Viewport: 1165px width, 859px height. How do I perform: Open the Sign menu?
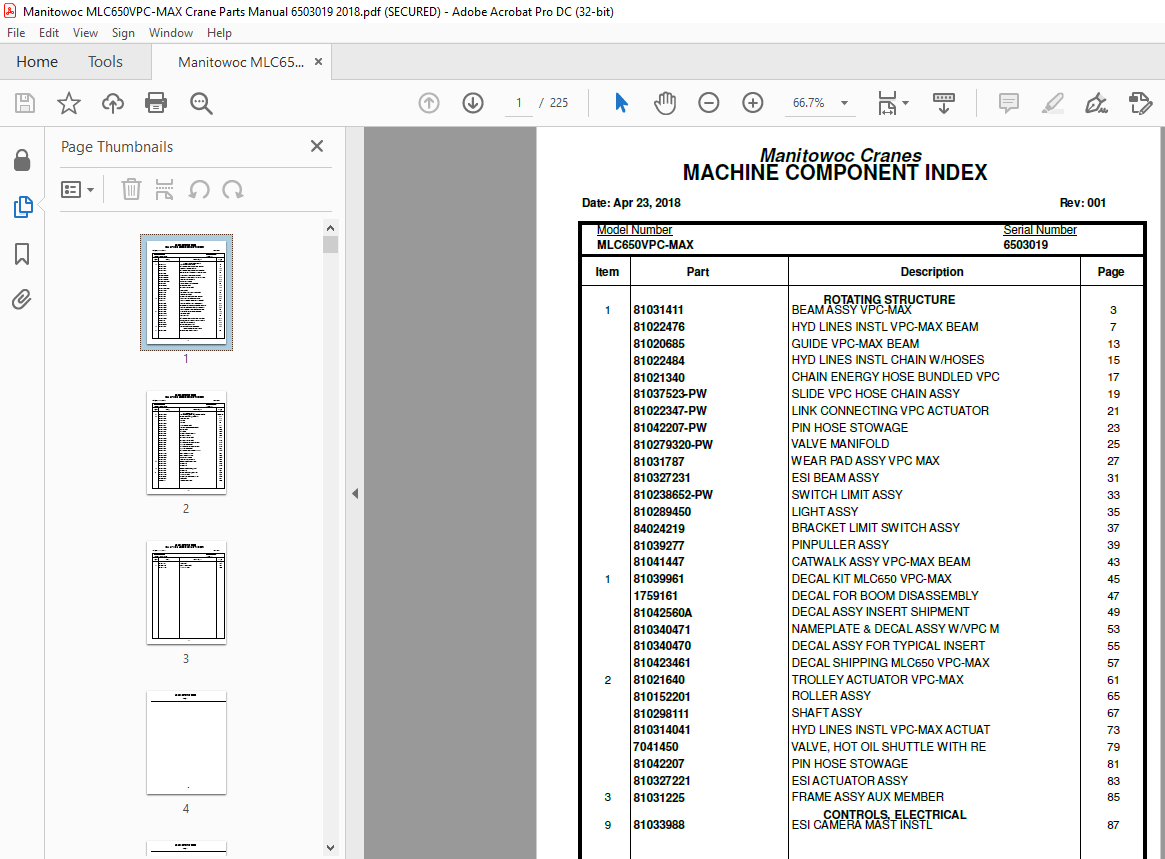click(x=123, y=33)
